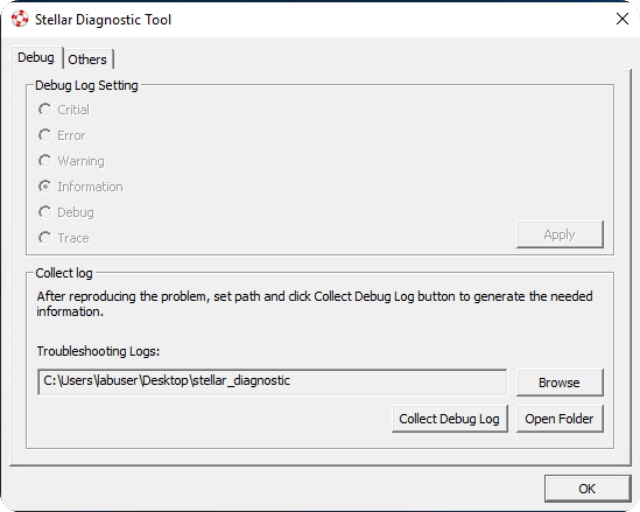
Task: Switch to the Debug tab
Action: coord(36,58)
